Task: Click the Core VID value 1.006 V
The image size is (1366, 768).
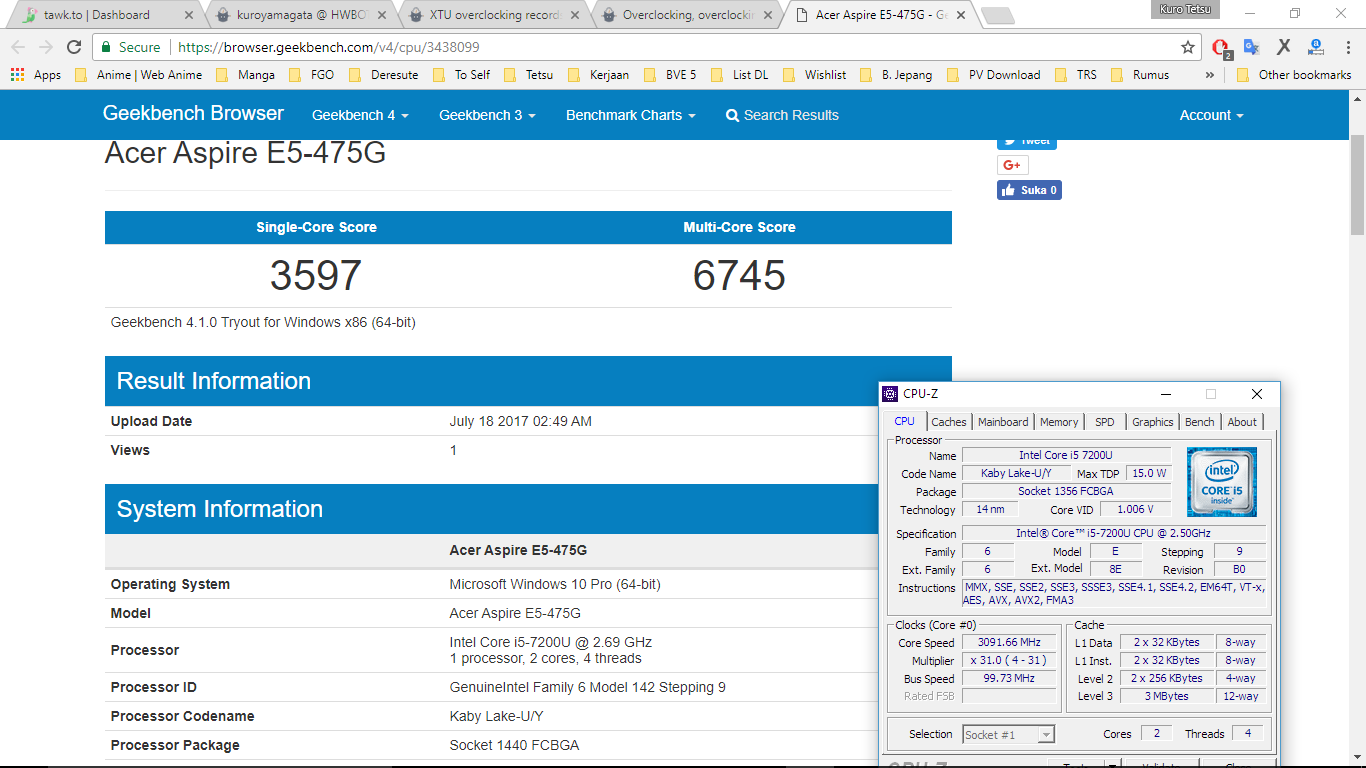Action: pyautogui.click(x=1135, y=509)
